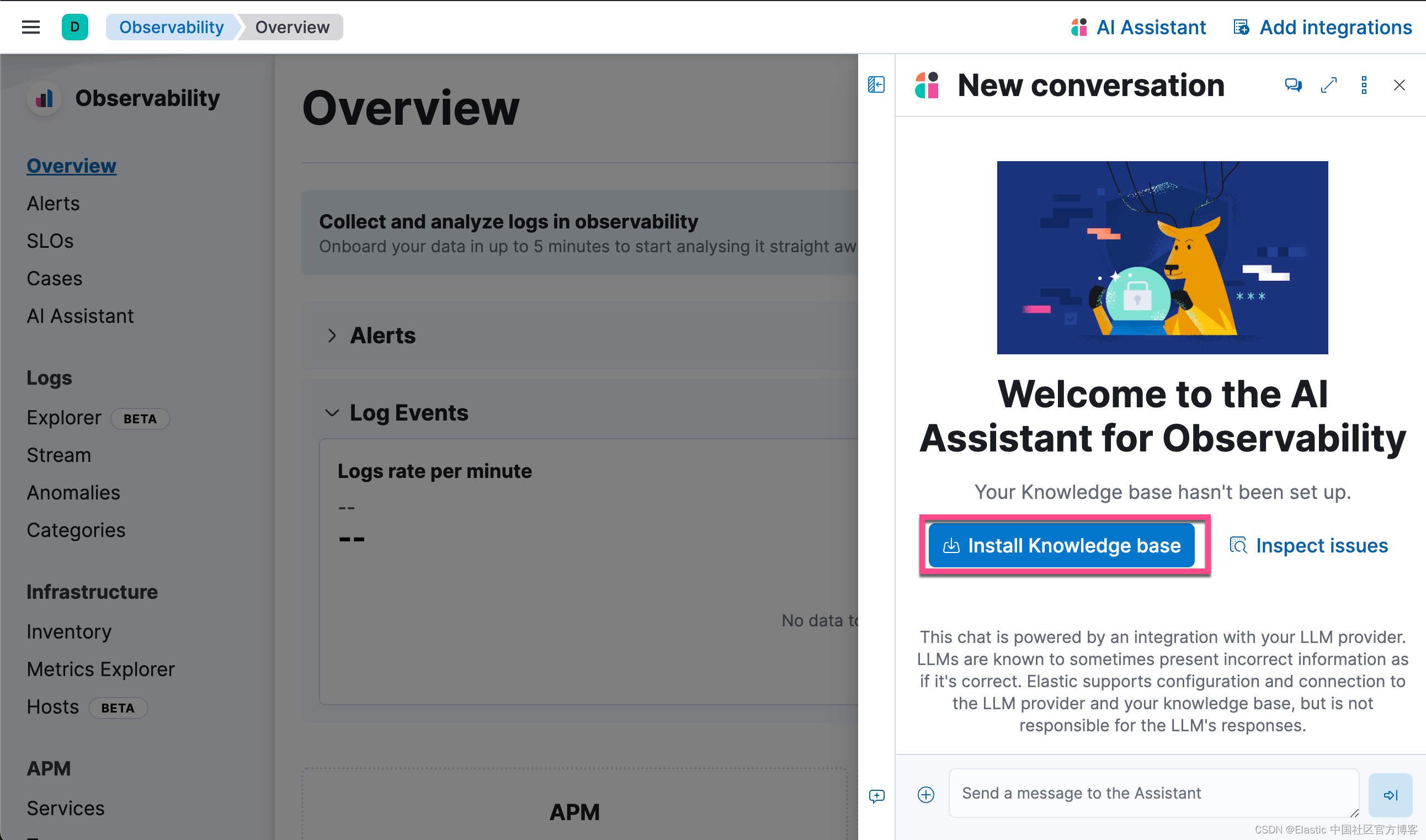Click the Overview breadcrumb
This screenshot has width=1426, height=840.
[292, 27]
